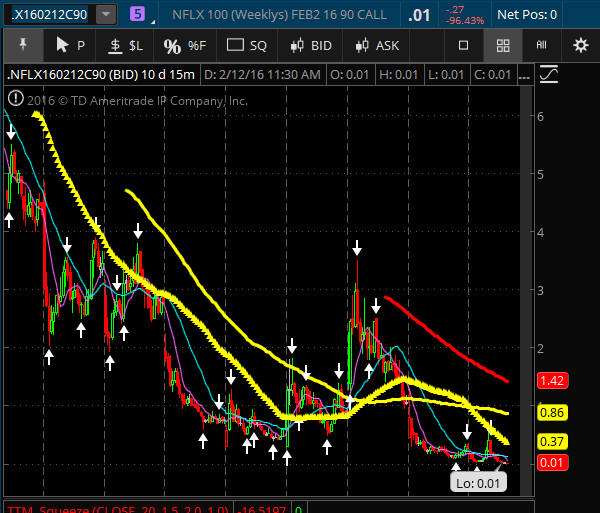Image resolution: width=600 pixels, height=513 pixels.
Task: Select the %F Fibonacci tool
Action: click(184, 45)
